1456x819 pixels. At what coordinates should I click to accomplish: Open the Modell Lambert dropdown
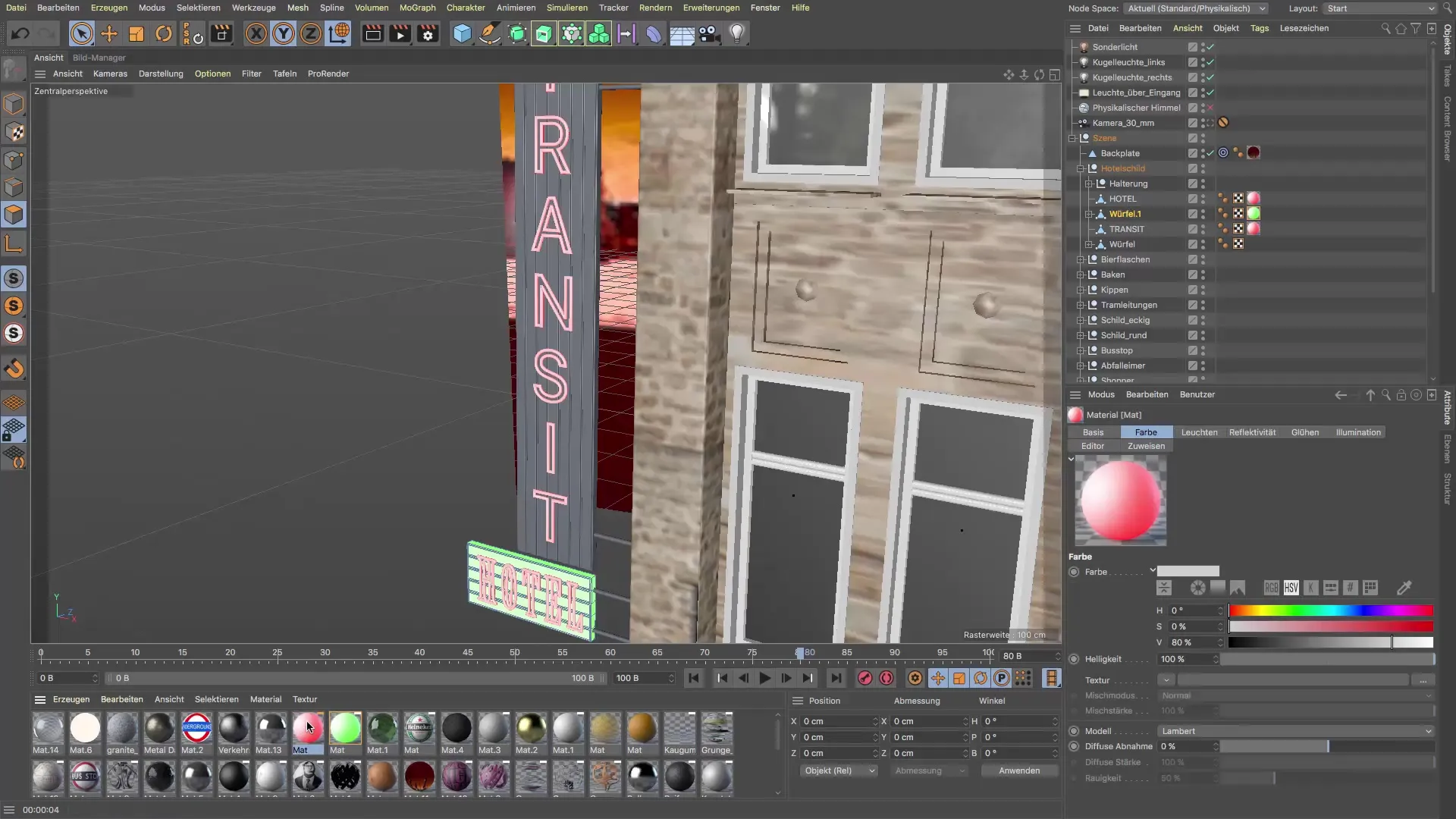[x=1296, y=731]
